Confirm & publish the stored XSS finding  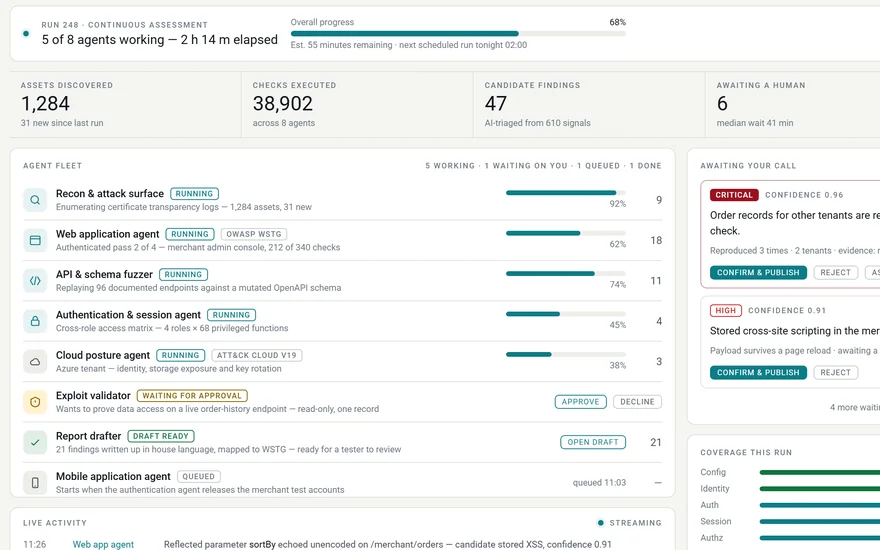pyautogui.click(x=758, y=372)
